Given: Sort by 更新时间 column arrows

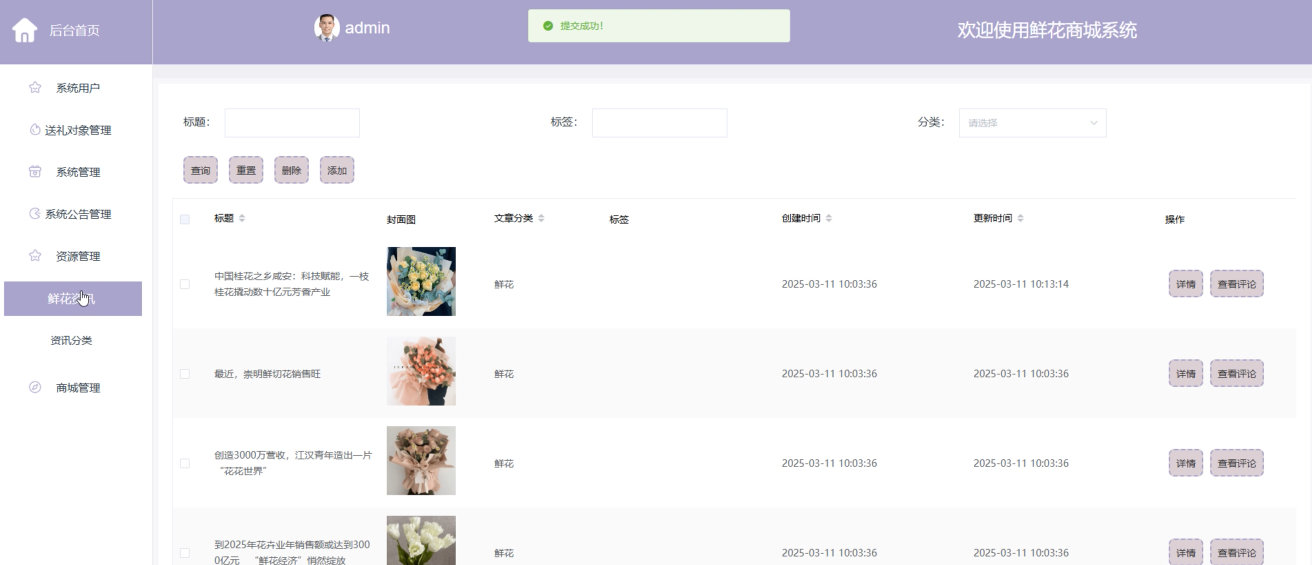Looking at the screenshot, I should [1020, 218].
